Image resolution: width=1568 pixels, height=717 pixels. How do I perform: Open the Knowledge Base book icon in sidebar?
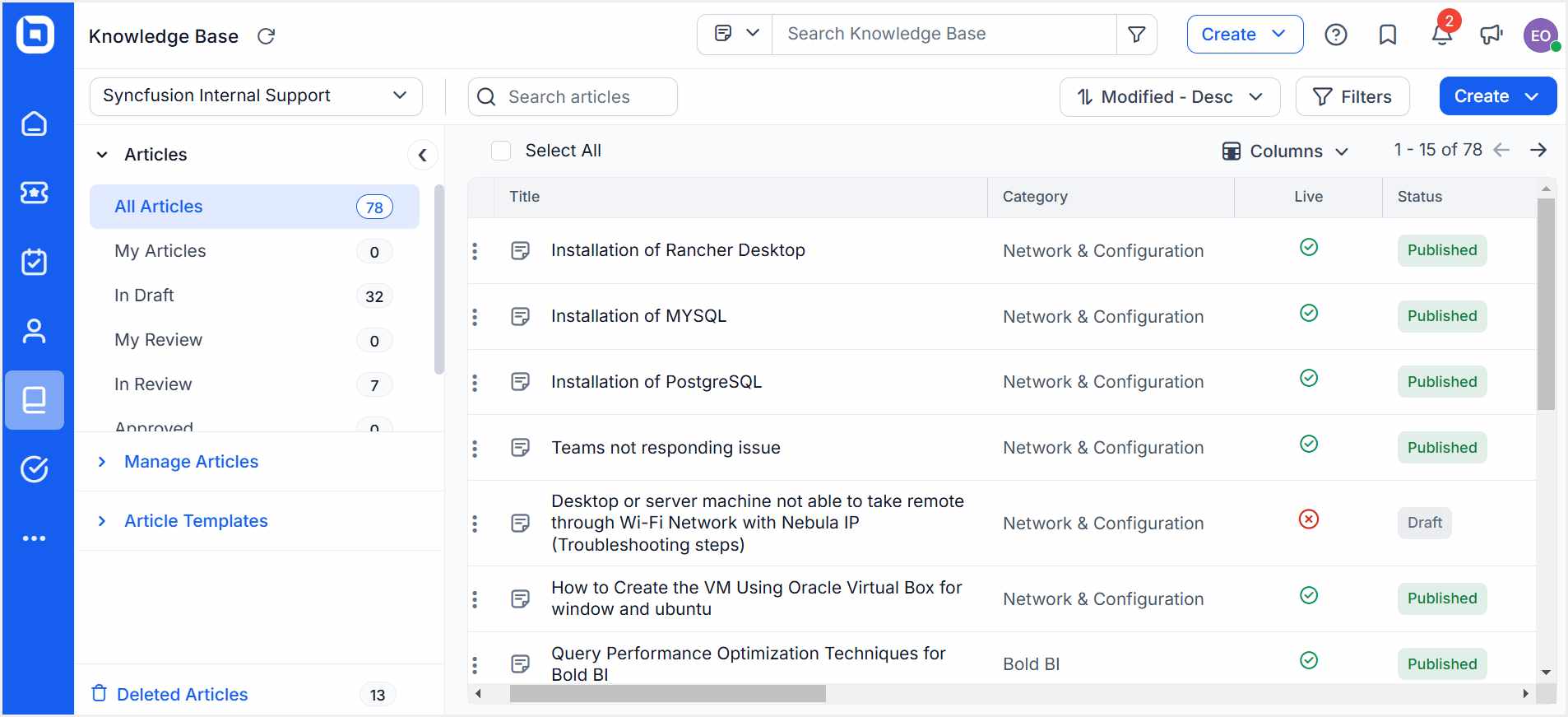coord(34,400)
